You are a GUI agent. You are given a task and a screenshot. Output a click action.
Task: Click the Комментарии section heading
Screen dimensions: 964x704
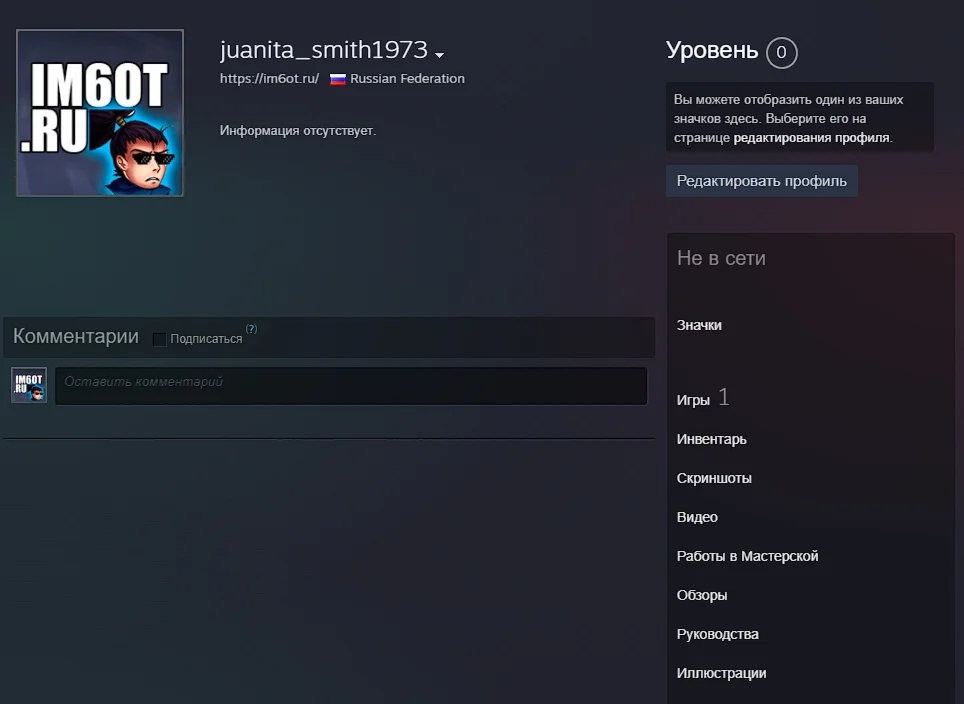click(76, 336)
